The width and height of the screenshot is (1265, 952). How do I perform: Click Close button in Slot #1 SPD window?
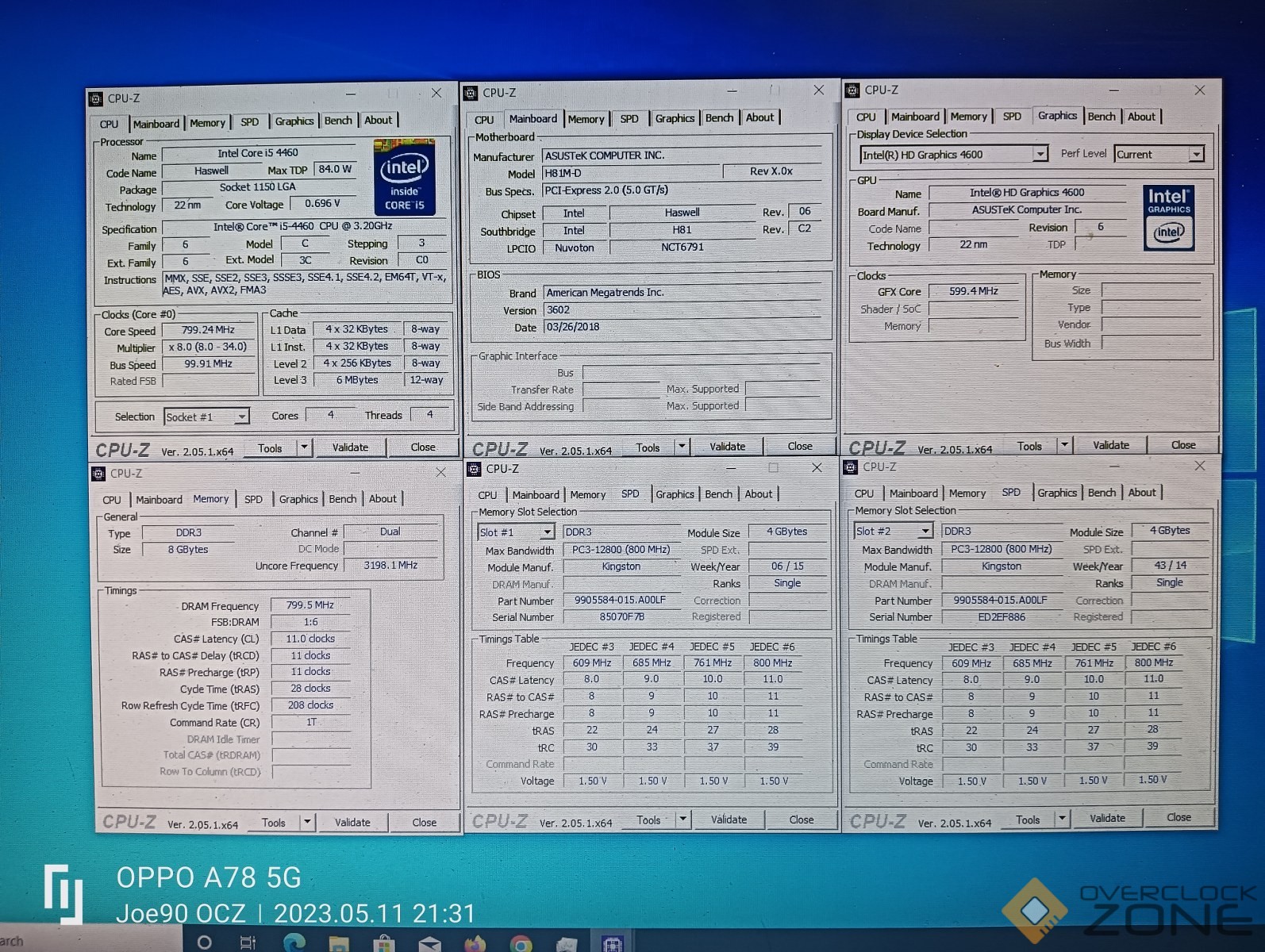801,820
